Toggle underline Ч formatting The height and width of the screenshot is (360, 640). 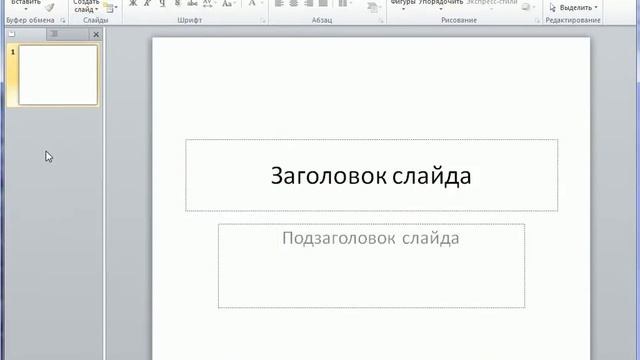point(162,4)
